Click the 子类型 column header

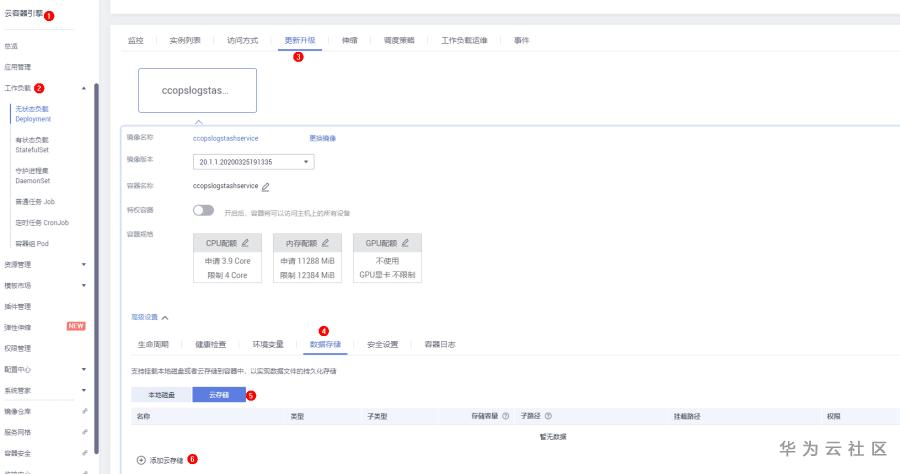(377, 416)
